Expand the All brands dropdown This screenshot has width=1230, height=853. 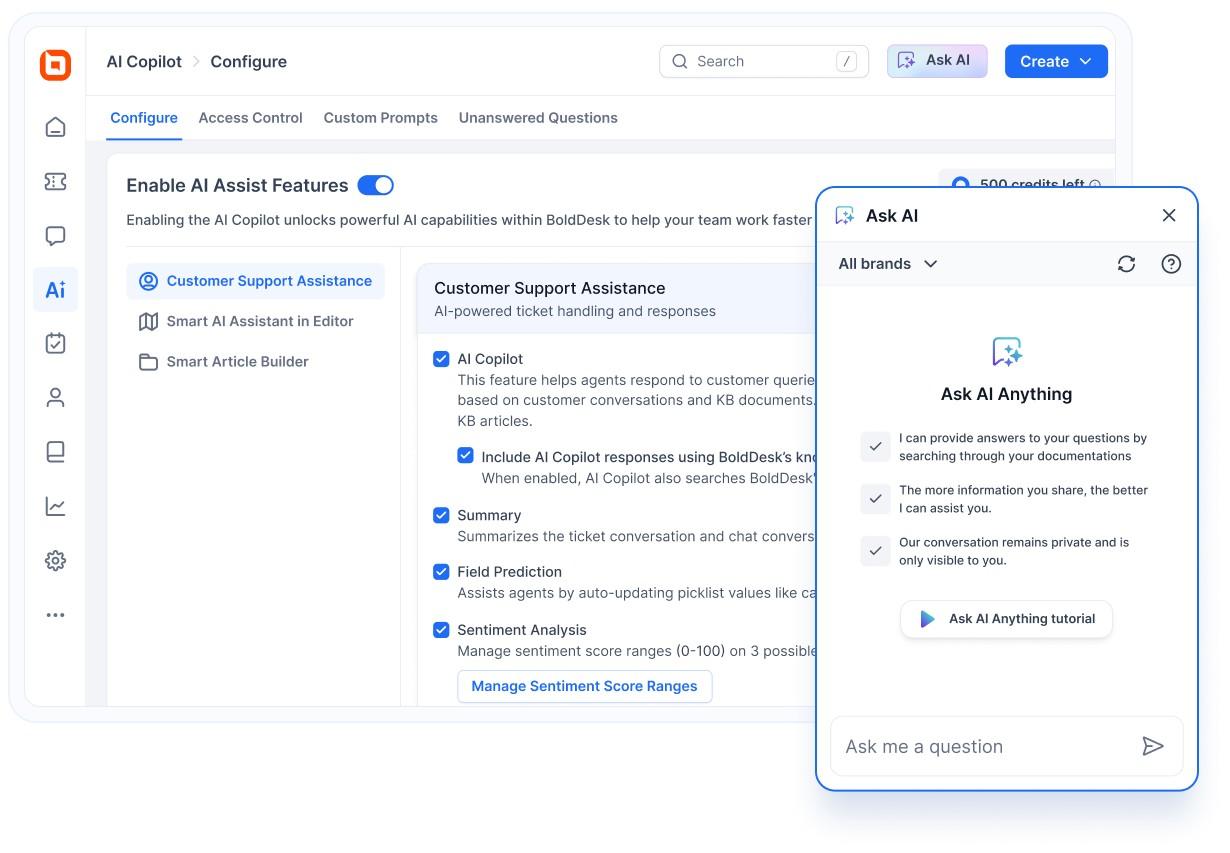tap(887, 264)
